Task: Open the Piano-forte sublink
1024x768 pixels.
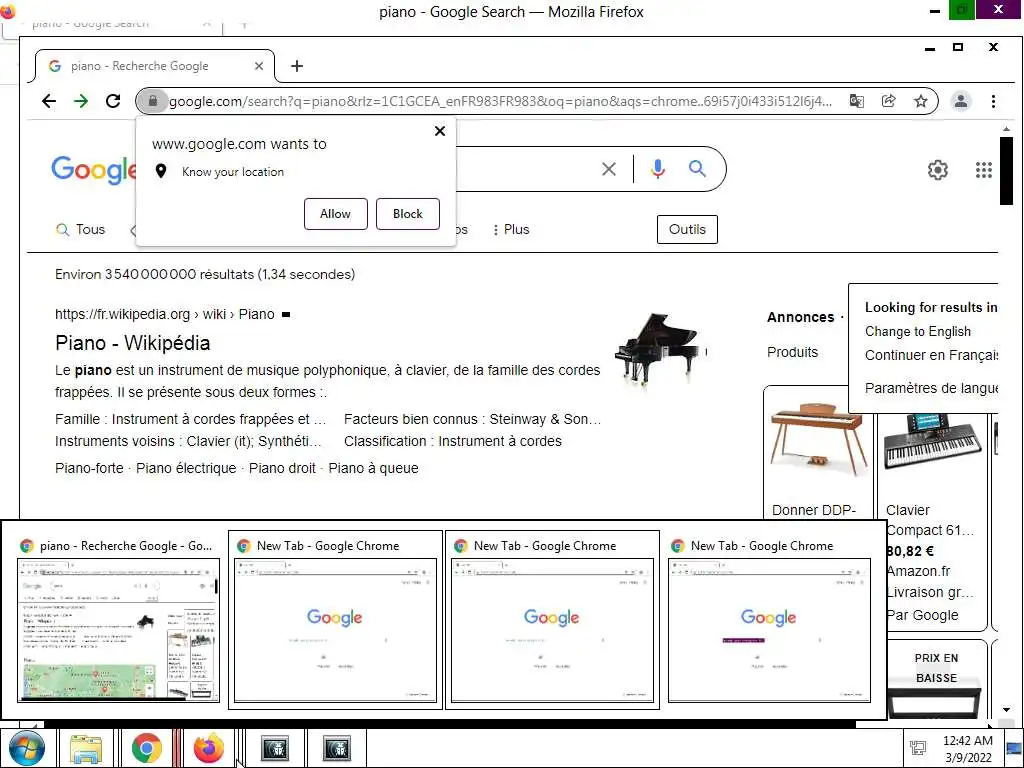Action: pos(89,468)
